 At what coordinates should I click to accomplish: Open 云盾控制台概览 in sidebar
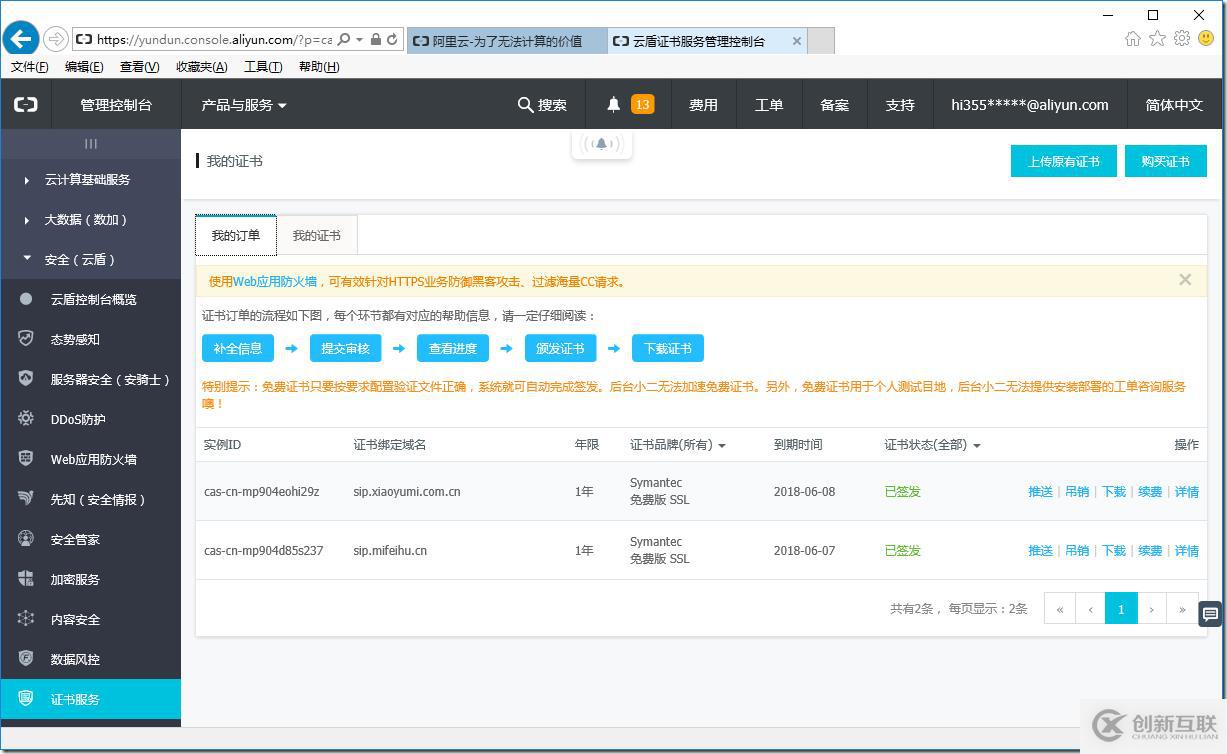coord(90,299)
